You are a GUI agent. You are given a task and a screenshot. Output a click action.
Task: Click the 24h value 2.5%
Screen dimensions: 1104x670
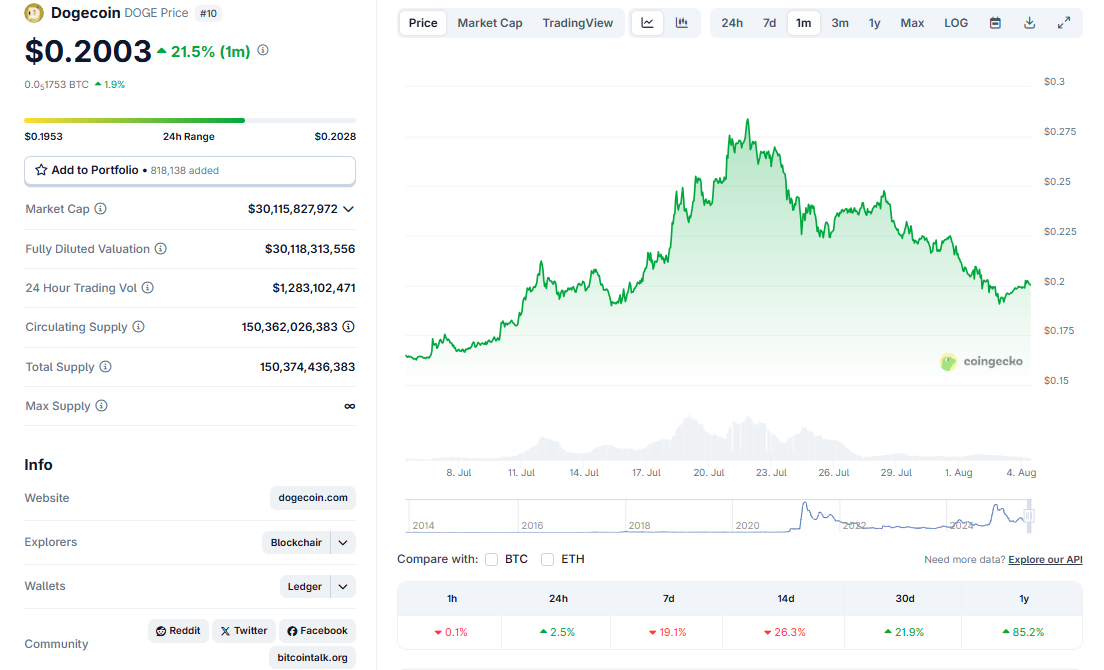pyautogui.click(x=558, y=632)
